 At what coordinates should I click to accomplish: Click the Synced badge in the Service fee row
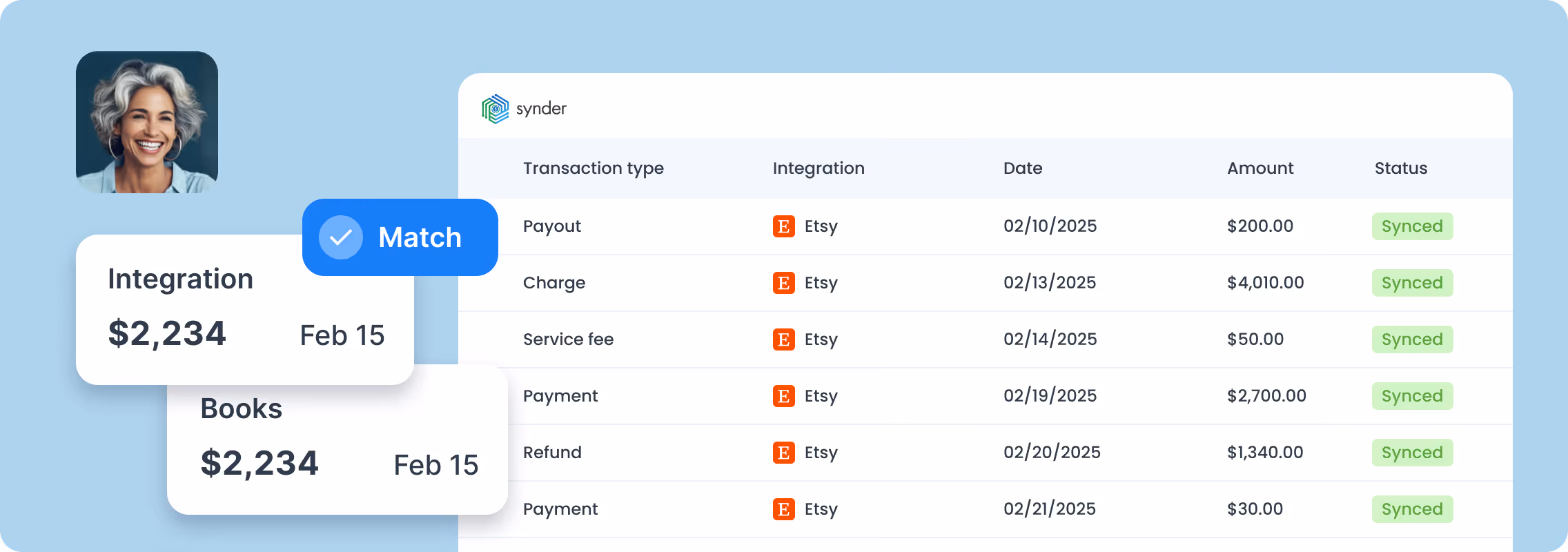click(x=1412, y=339)
